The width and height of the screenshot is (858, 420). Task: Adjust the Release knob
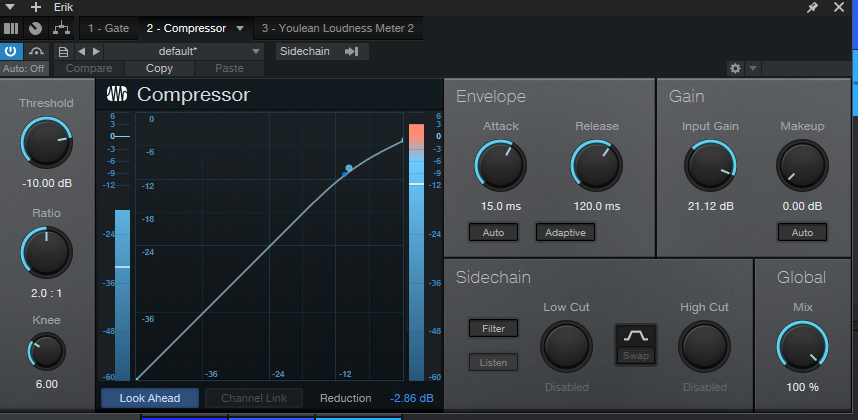(x=596, y=165)
